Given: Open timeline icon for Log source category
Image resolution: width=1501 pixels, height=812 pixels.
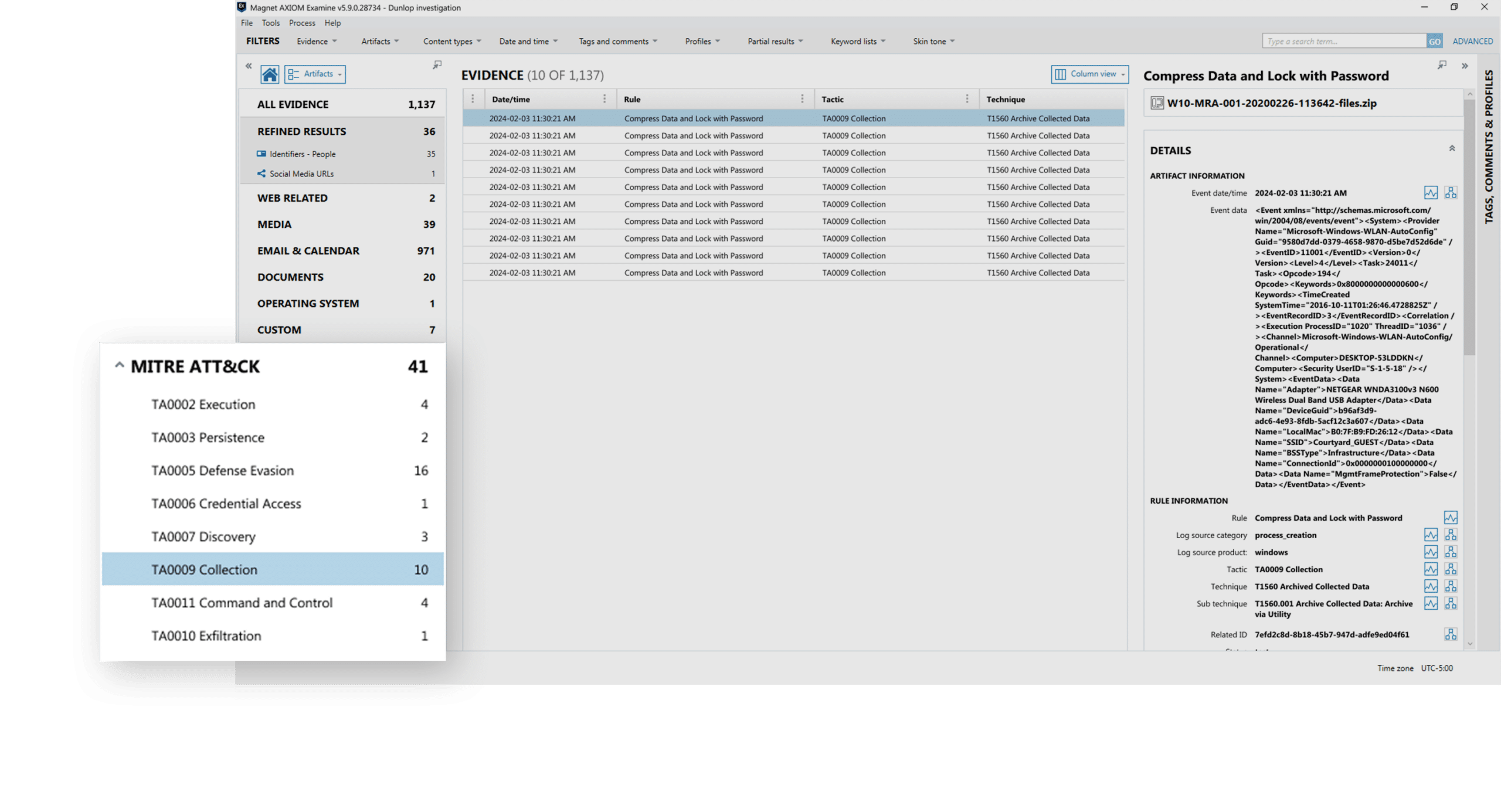Looking at the screenshot, I should click(1431, 535).
